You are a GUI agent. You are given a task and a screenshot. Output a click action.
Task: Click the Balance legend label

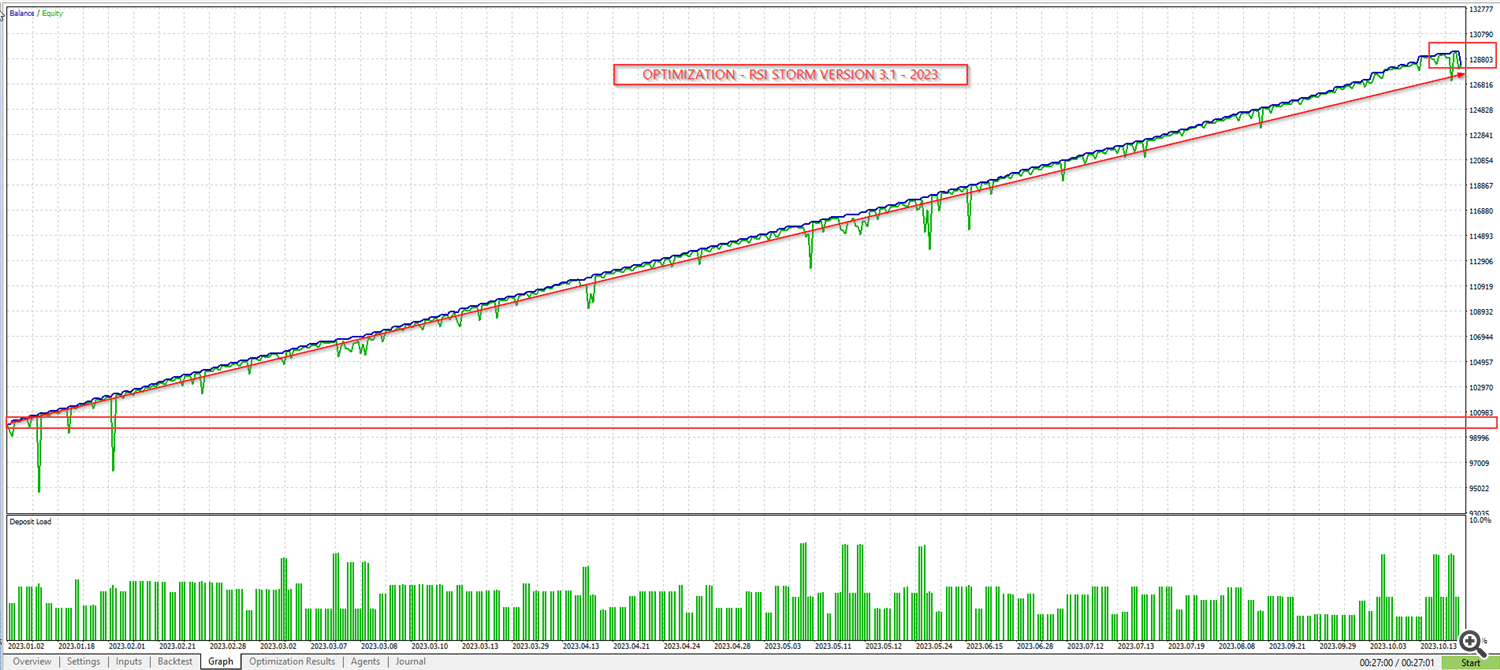click(x=23, y=14)
